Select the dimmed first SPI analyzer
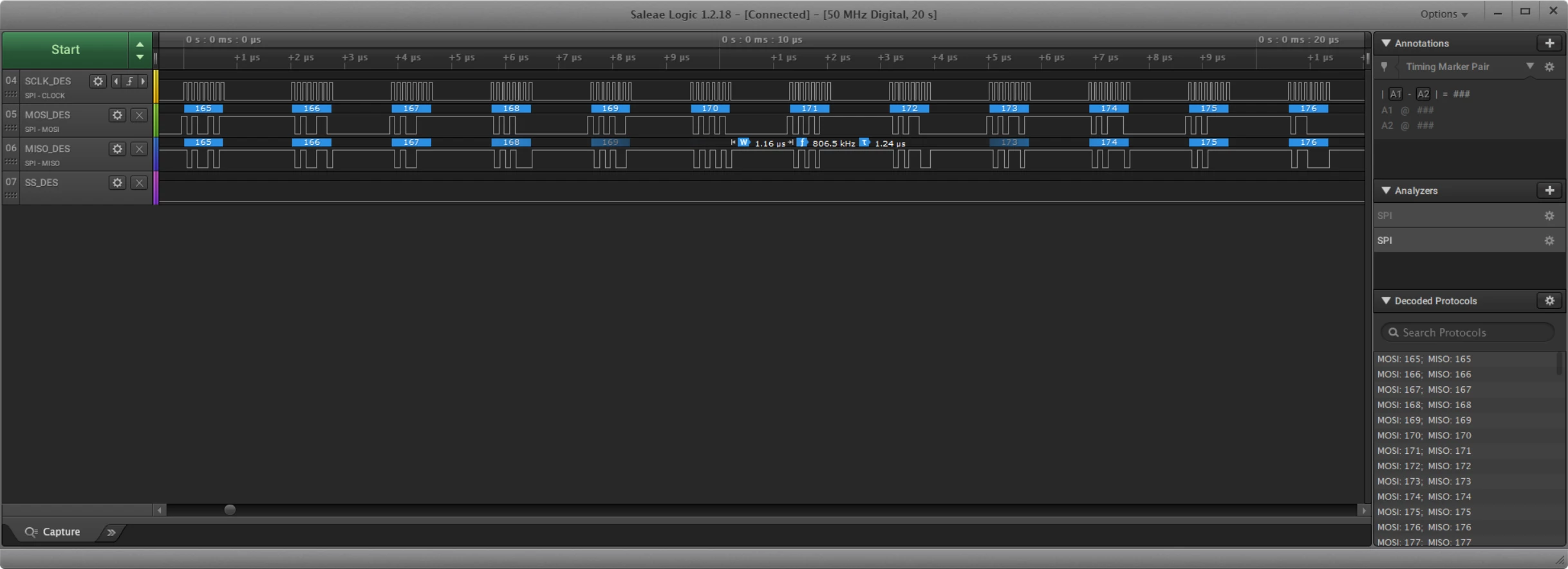This screenshot has height=569, width=1568. [x=1468, y=216]
